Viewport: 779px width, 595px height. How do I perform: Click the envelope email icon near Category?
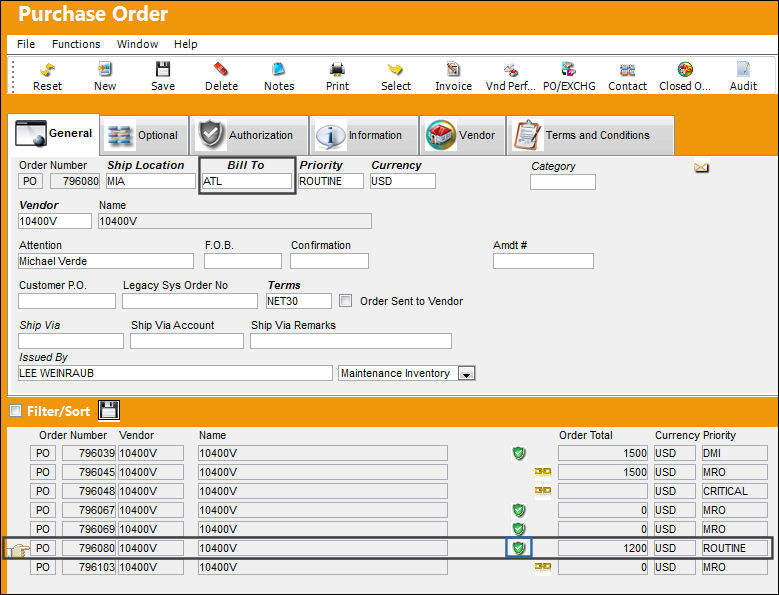click(701, 168)
